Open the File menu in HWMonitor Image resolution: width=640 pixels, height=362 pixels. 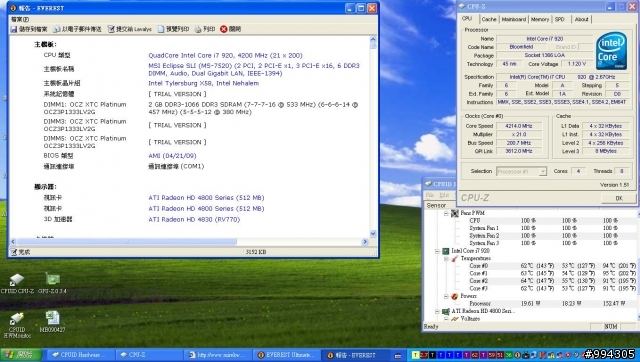click(x=429, y=195)
